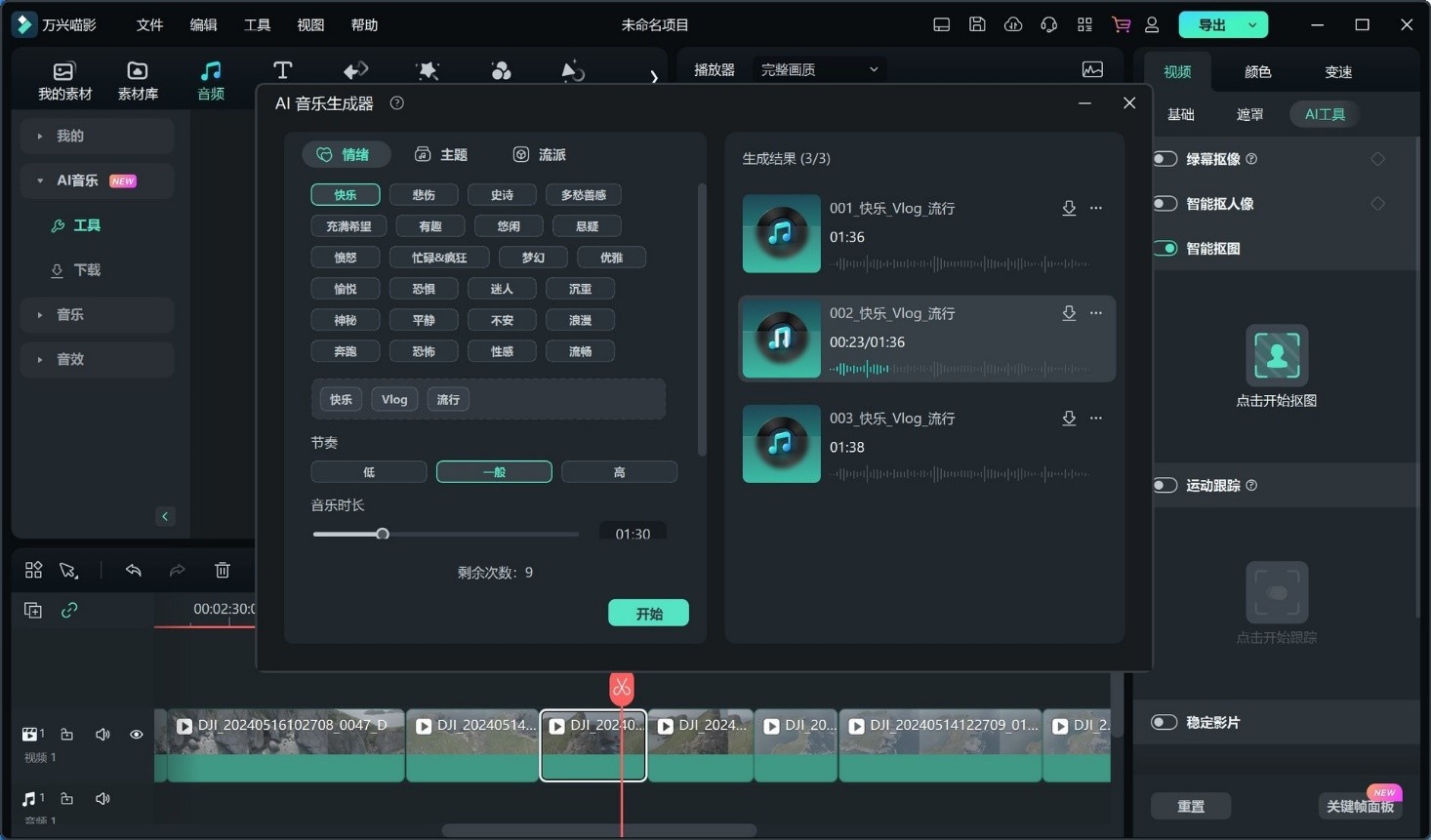1431x840 pixels.
Task: Hide 视频 1 track with eye icon
Action: 136,734
